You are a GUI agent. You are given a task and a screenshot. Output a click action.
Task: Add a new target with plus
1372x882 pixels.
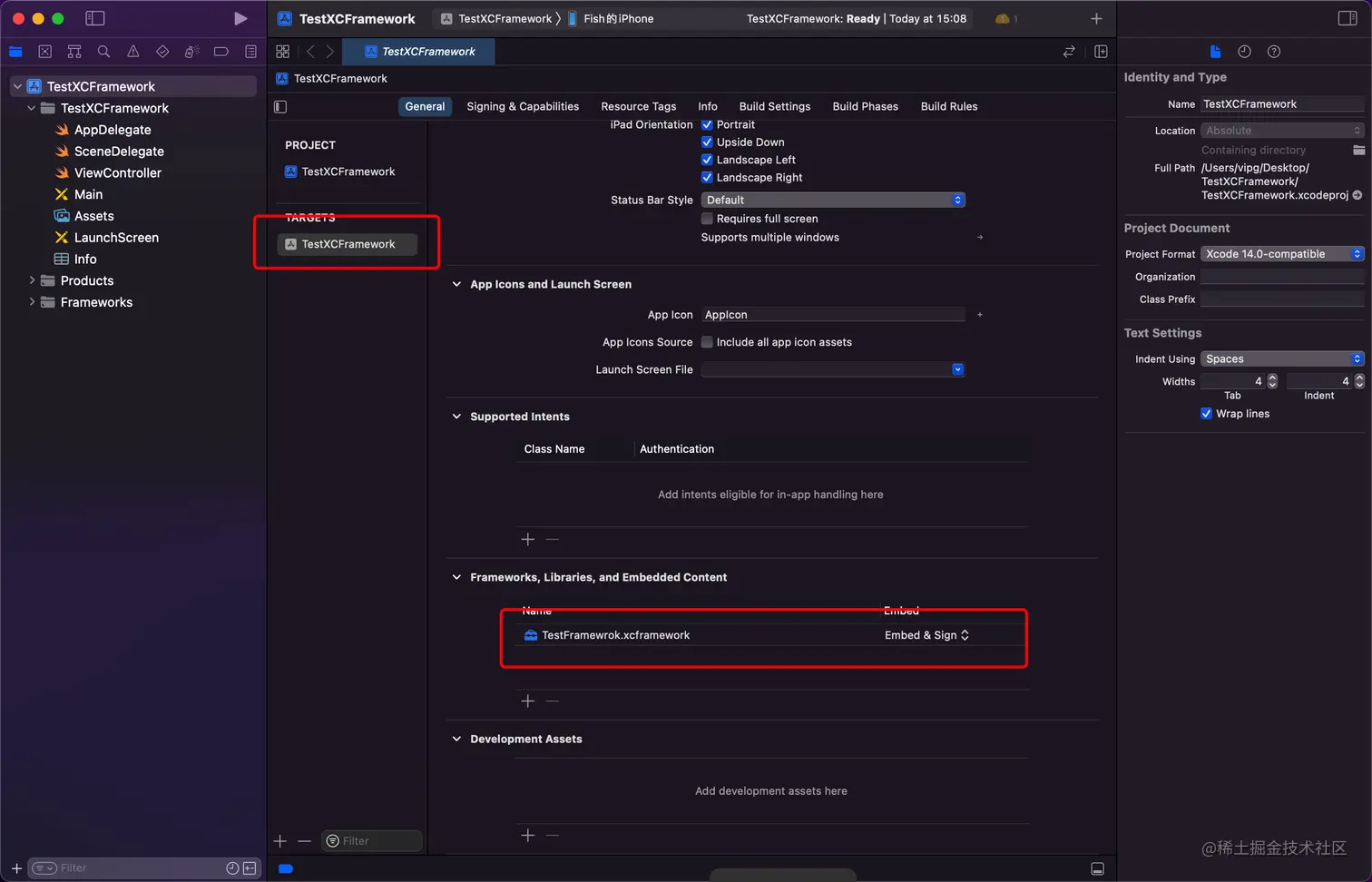click(280, 841)
